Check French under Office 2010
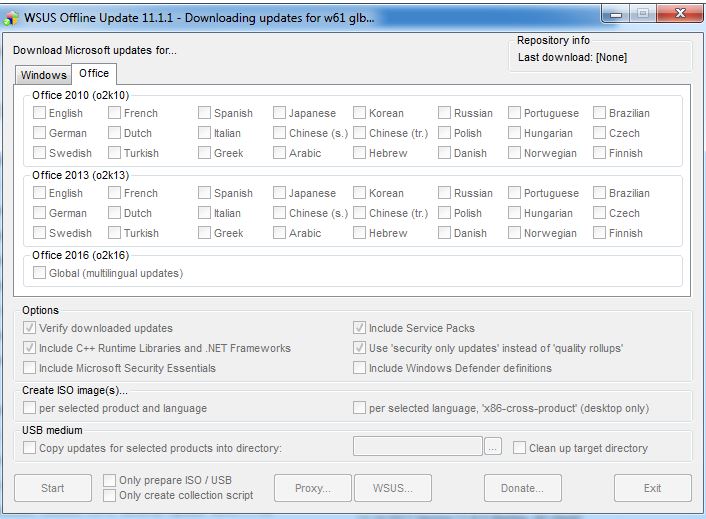The height and width of the screenshot is (519, 706). pos(114,113)
